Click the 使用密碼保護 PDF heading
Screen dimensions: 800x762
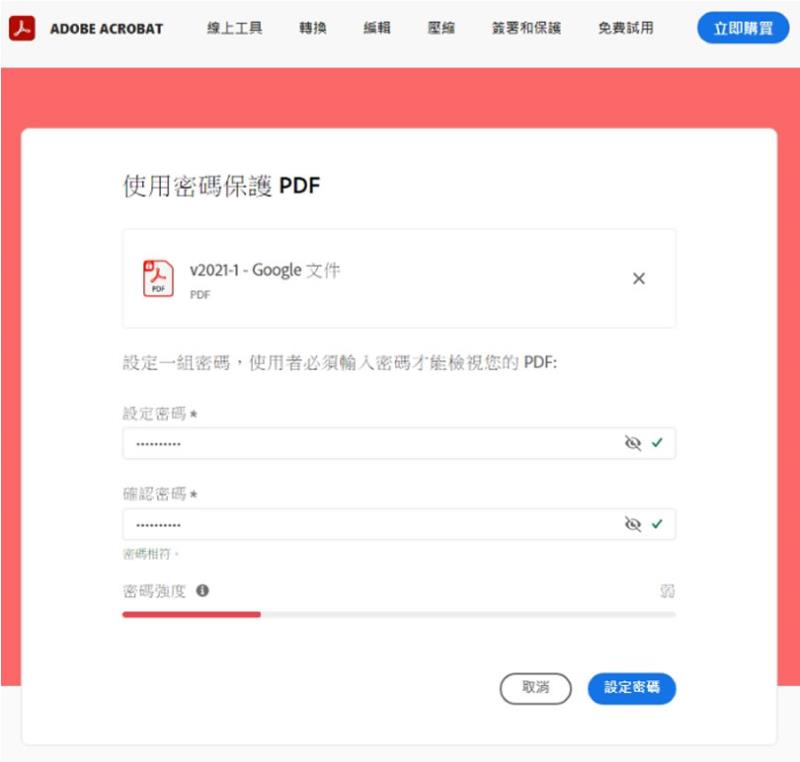[221, 185]
